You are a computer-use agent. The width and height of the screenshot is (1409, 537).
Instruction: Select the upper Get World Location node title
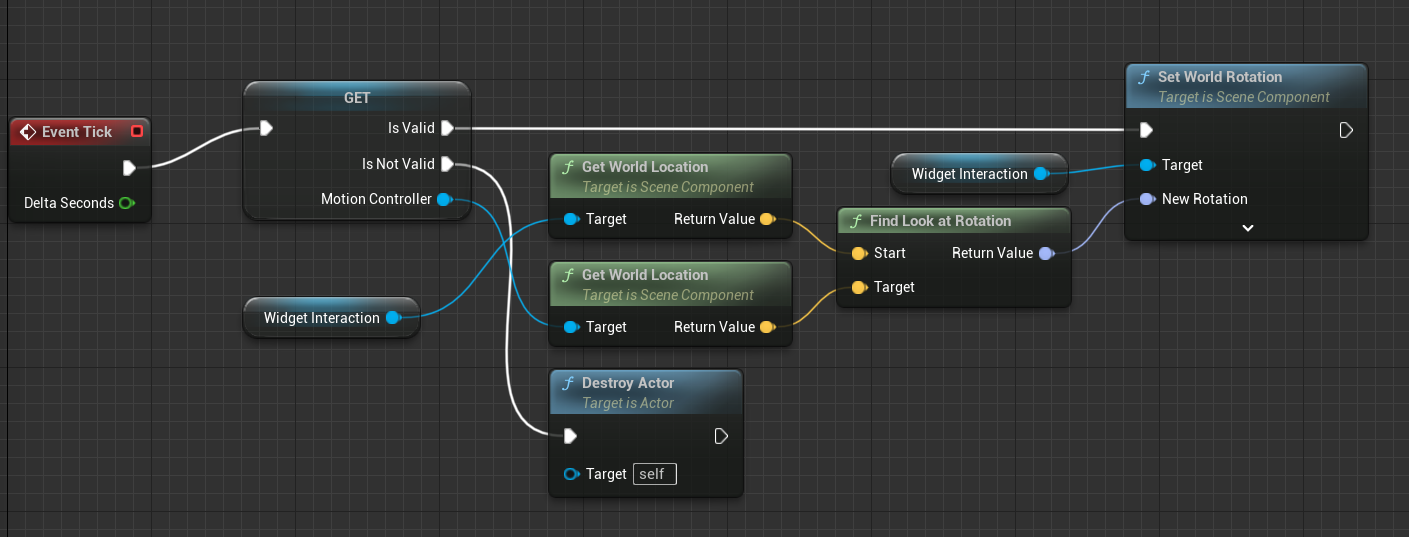[645, 167]
